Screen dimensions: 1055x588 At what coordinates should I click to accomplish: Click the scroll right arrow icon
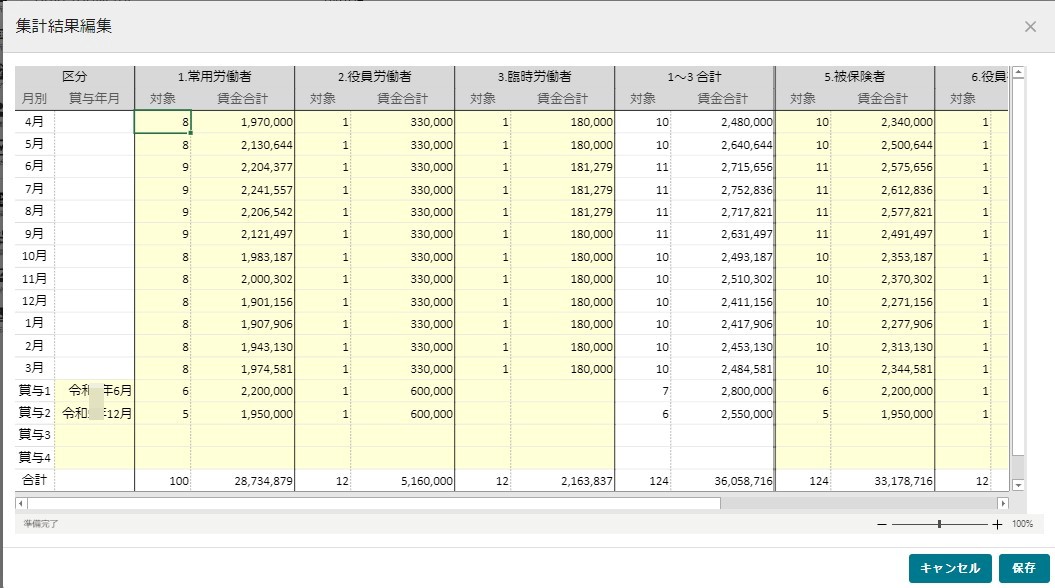point(1003,503)
